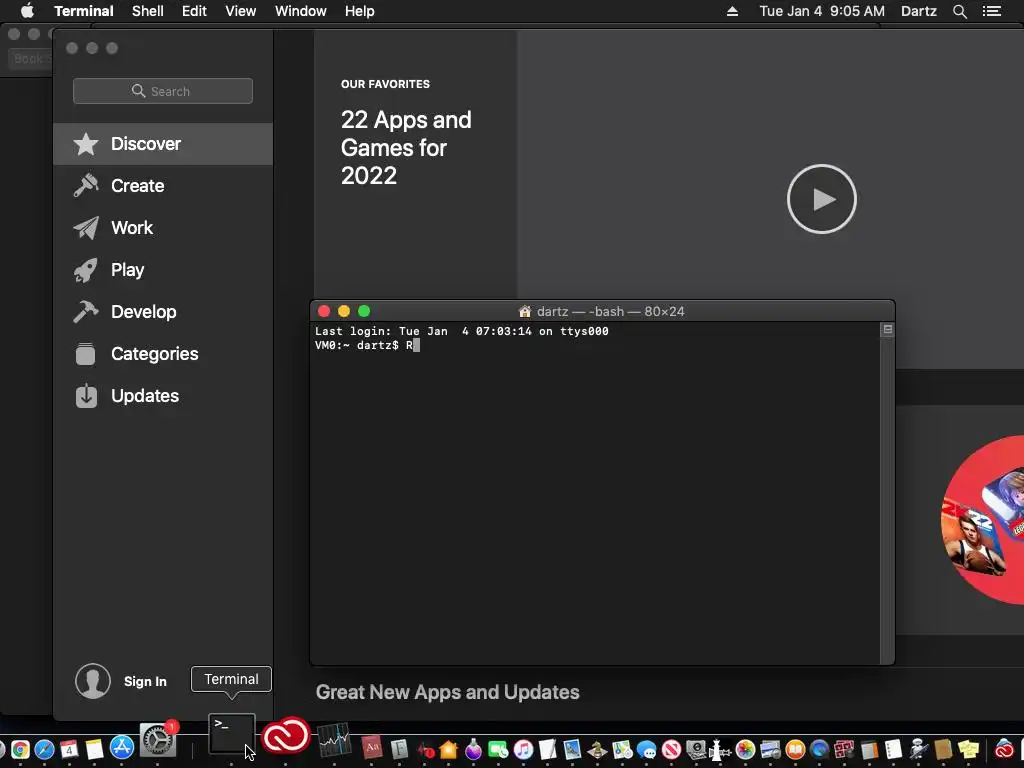Open the Terminal application menu

pos(84,11)
